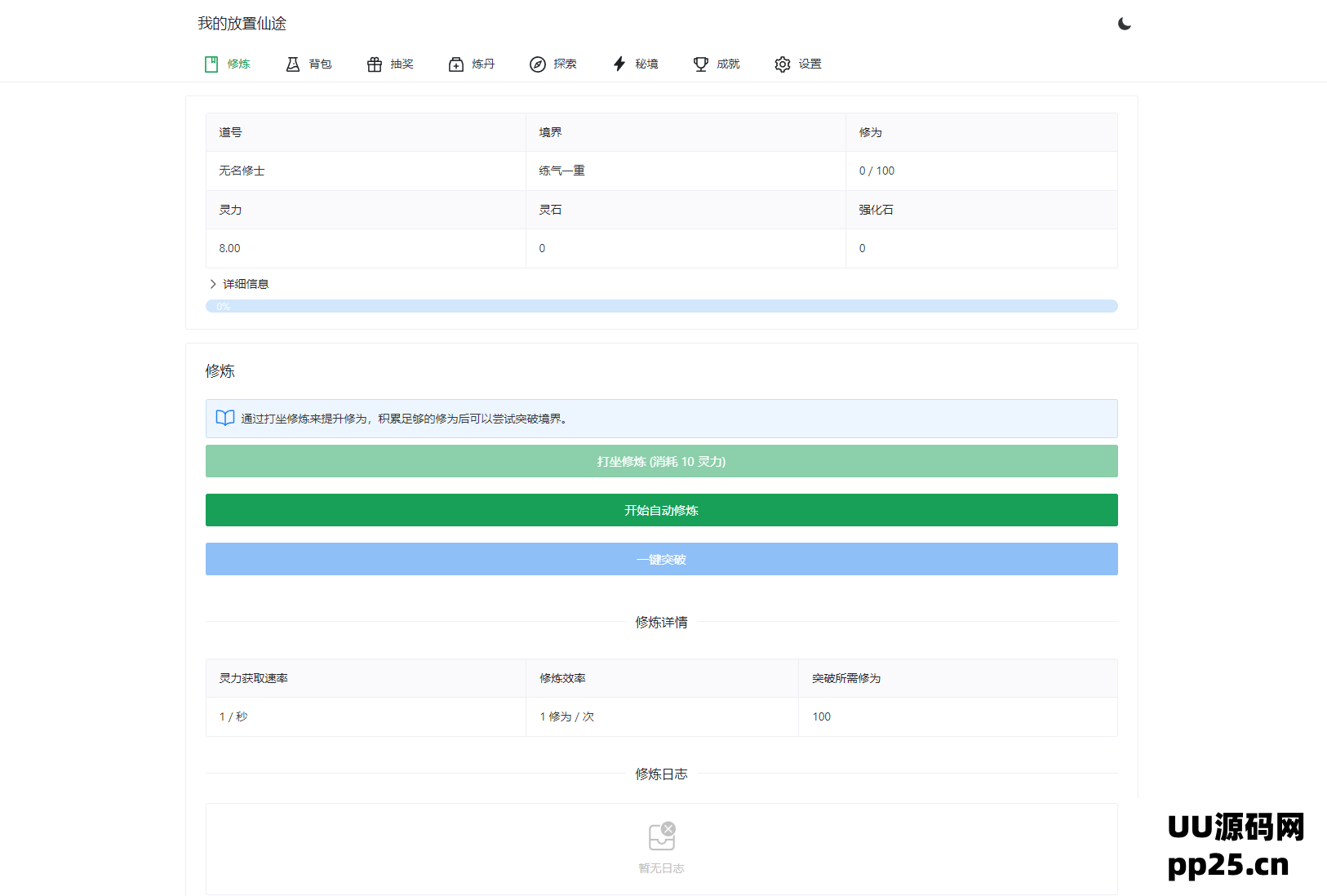Viewport: 1327px width, 896px height.
Task: Click the 探索 compass icon
Action: 538,64
